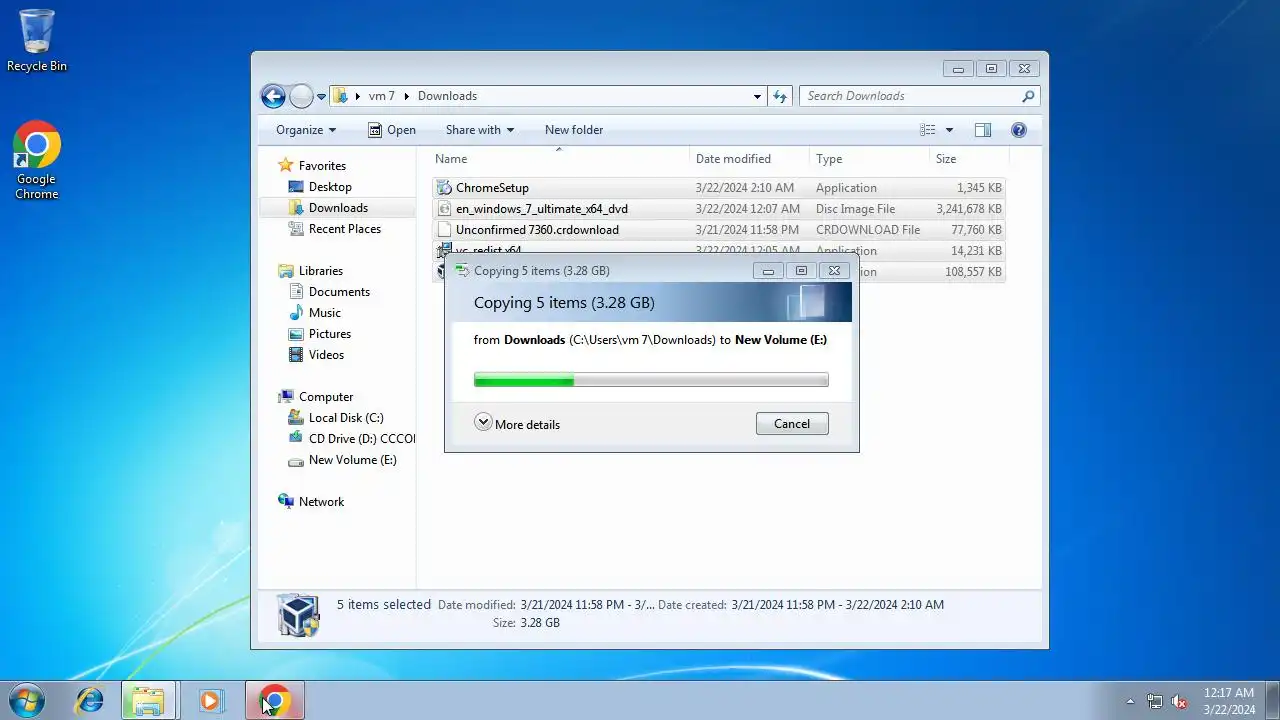Image resolution: width=1280 pixels, height=720 pixels.
Task: Select Desktop in Favorites
Action: [330, 187]
